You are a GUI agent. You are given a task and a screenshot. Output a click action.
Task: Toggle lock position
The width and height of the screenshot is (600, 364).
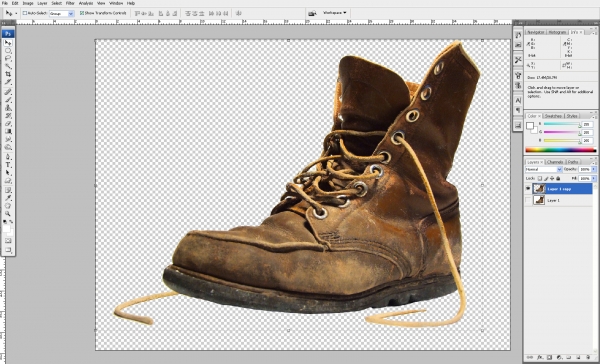tap(552, 178)
